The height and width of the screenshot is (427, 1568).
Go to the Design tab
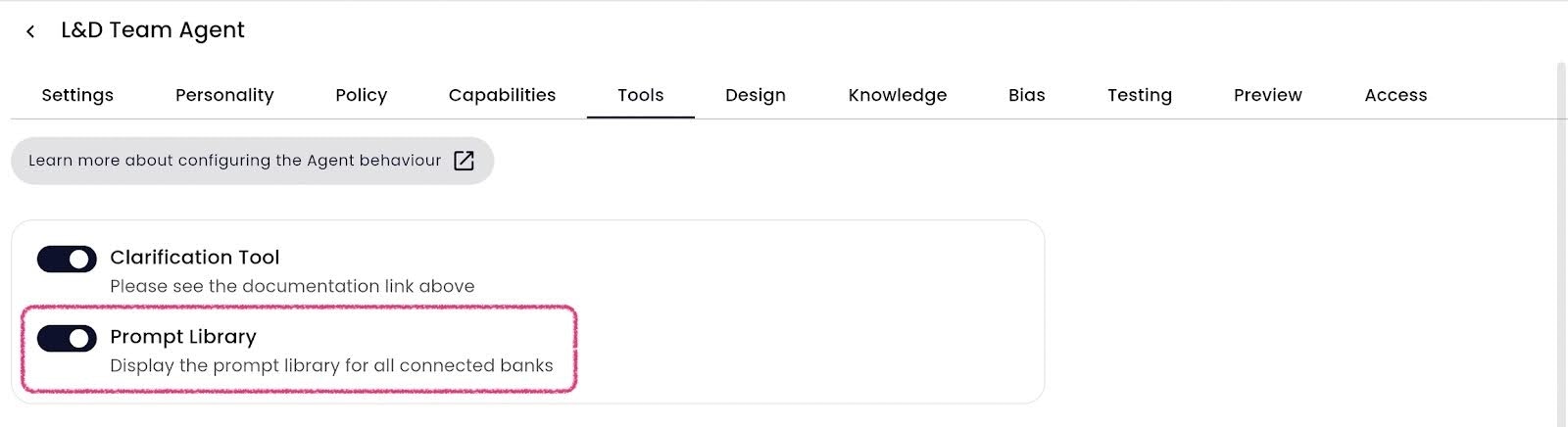[756, 95]
